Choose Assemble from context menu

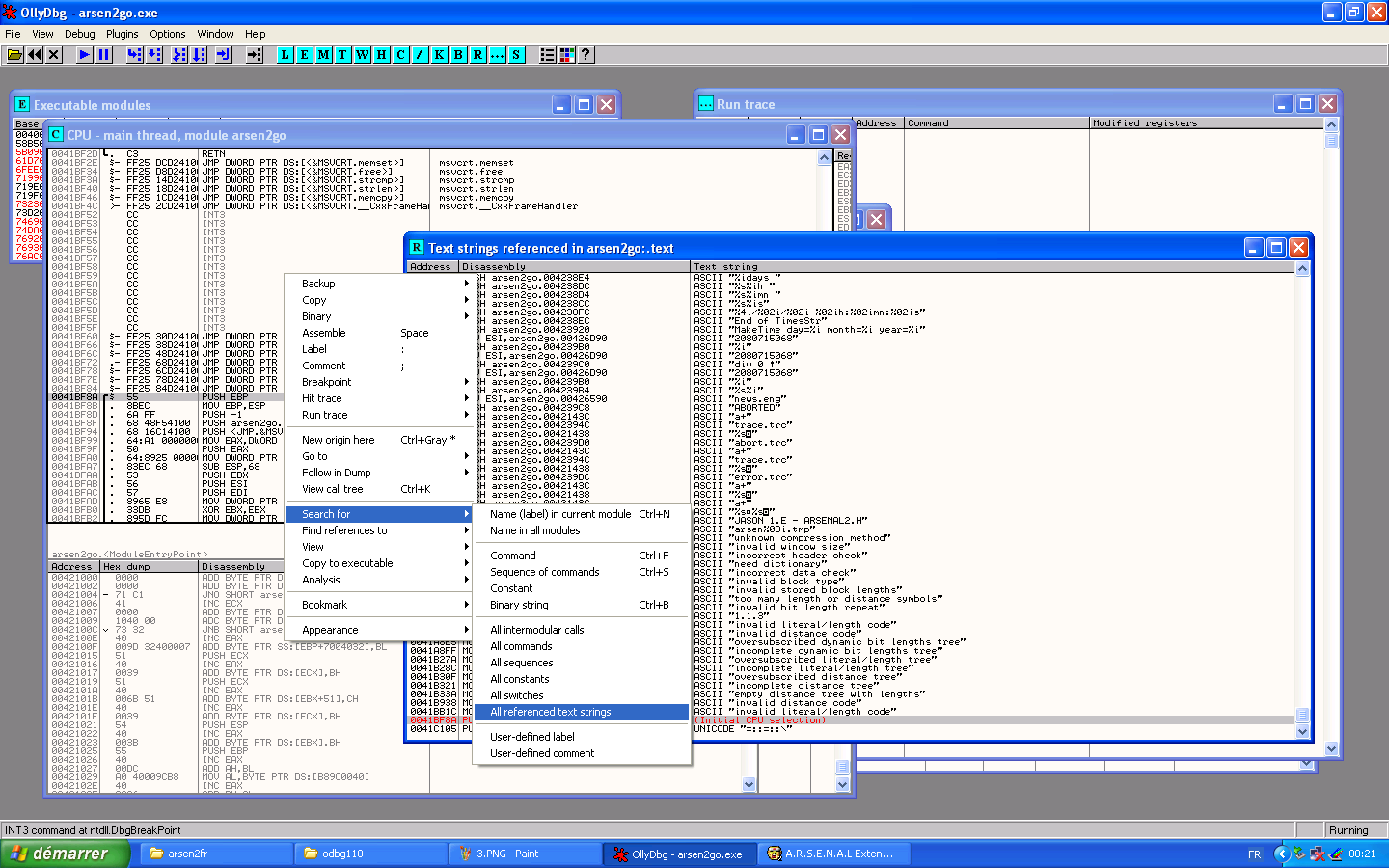(x=378, y=333)
